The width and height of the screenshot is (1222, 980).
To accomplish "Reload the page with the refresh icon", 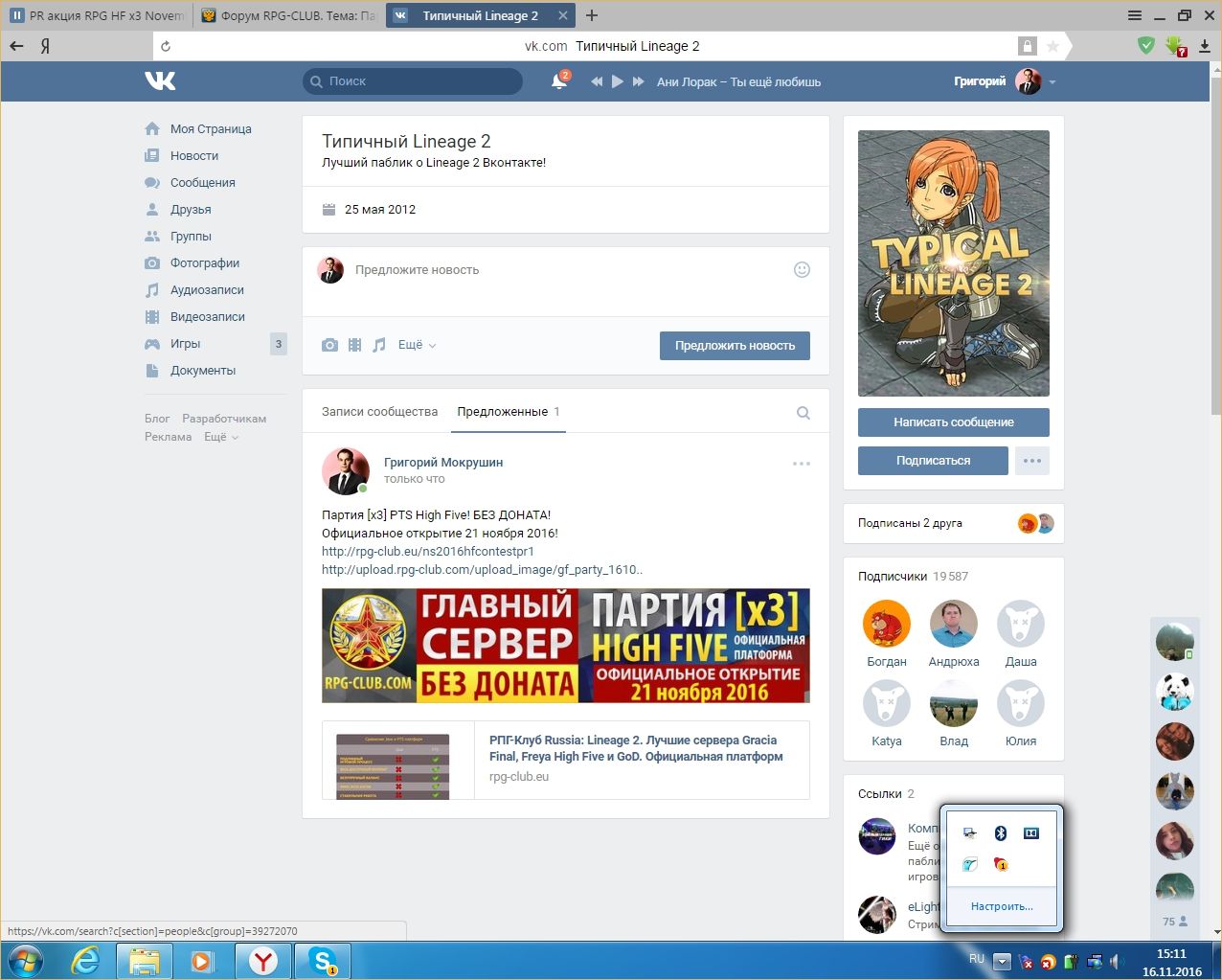I will tap(166, 46).
